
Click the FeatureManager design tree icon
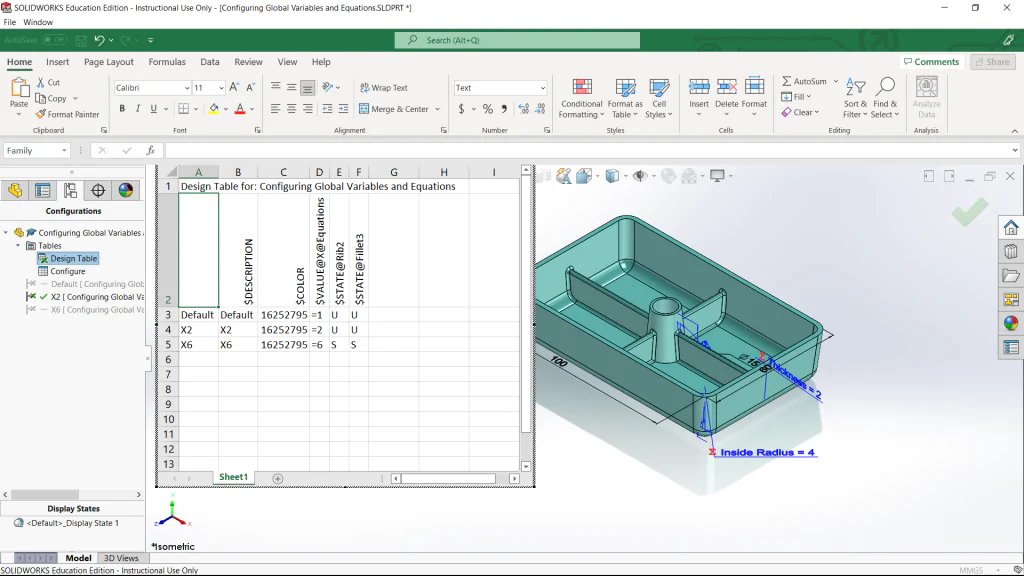pyautogui.click(x=15, y=190)
